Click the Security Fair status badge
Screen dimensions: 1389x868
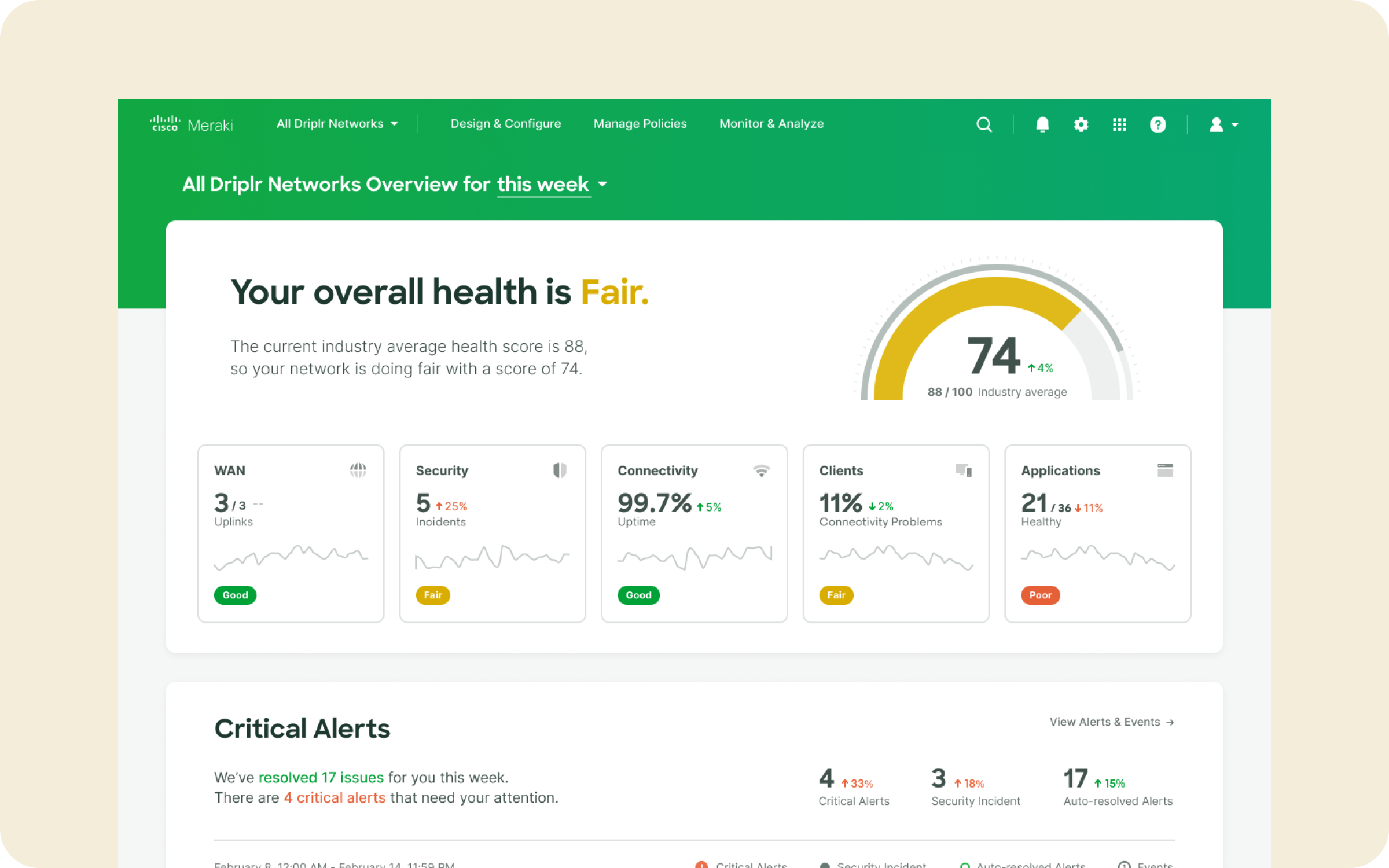click(x=433, y=595)
